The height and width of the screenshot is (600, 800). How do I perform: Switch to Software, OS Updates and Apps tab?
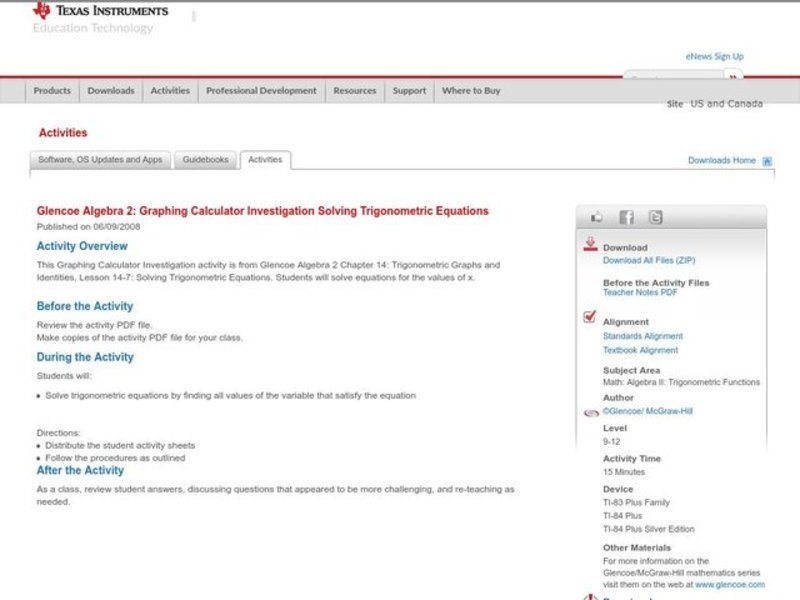click(x=100, y=160)
